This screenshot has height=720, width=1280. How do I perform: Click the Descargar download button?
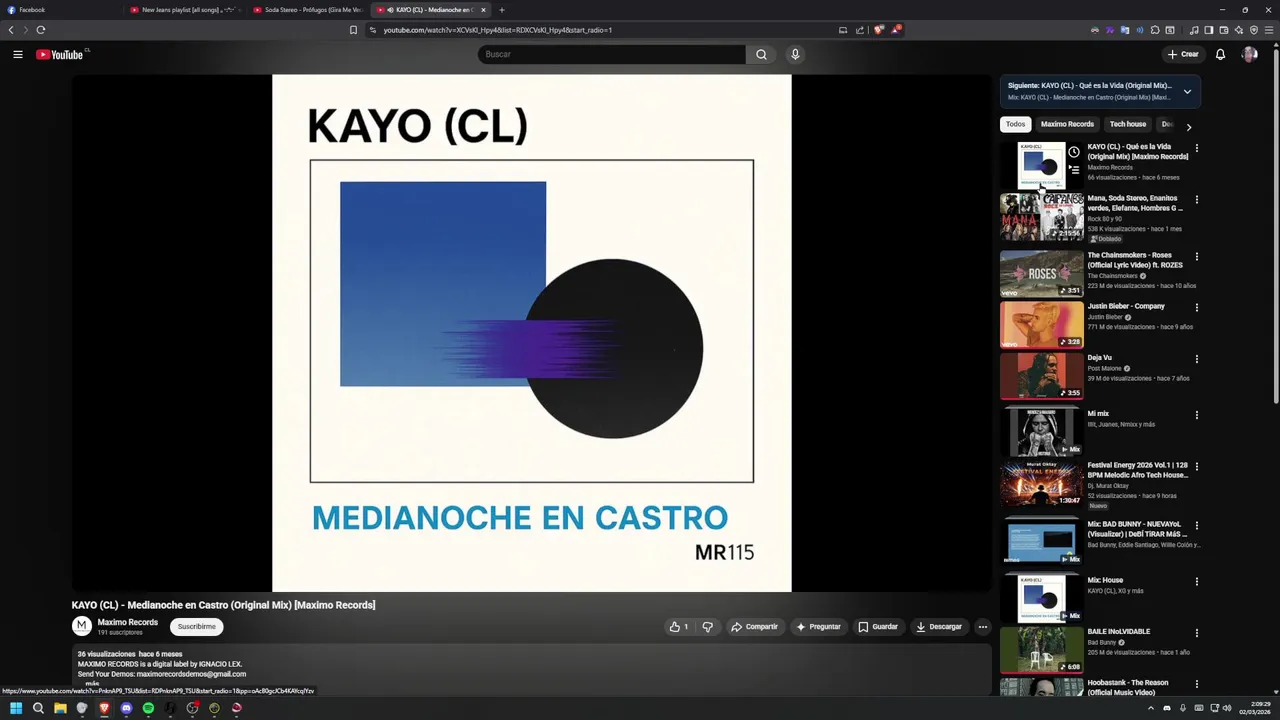point(938,627)
